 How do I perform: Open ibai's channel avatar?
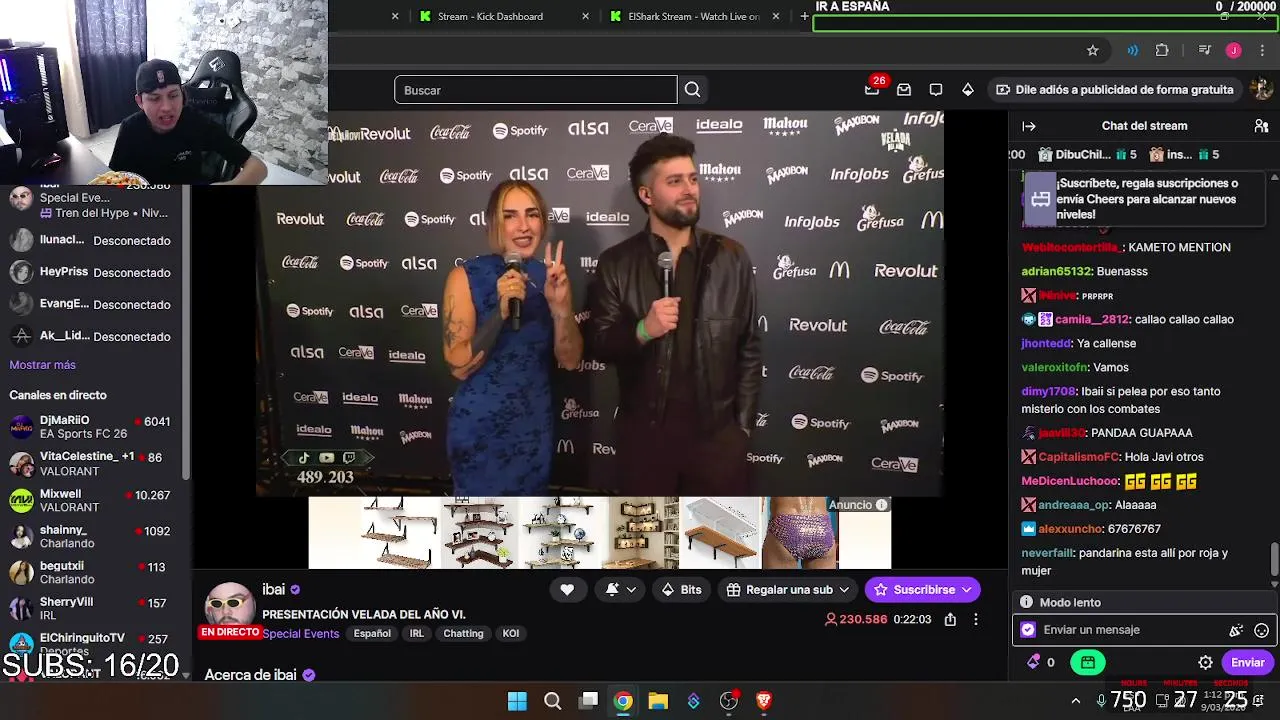(229, 606)
